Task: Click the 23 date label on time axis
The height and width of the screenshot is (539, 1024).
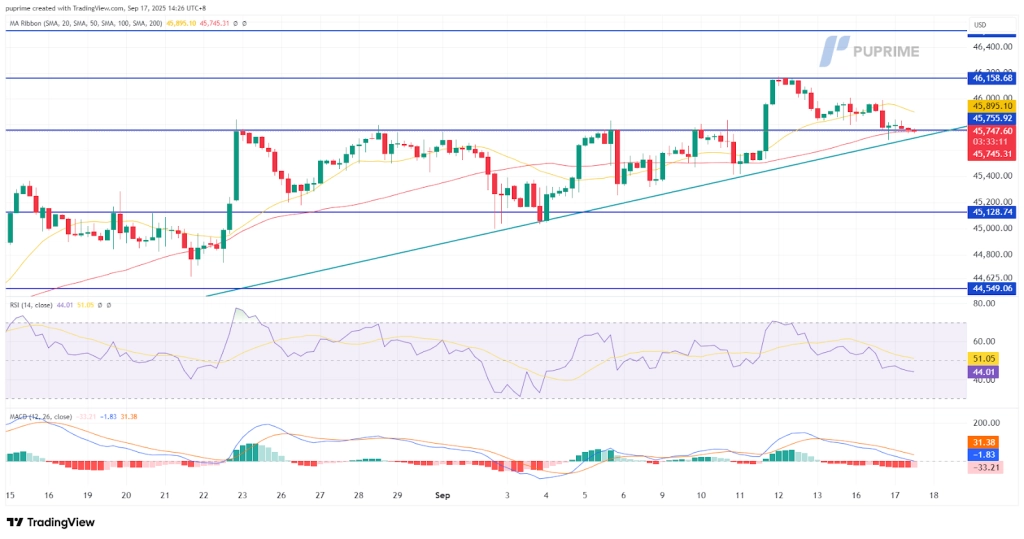Action: pyautogui.click(x=241, y=495)
